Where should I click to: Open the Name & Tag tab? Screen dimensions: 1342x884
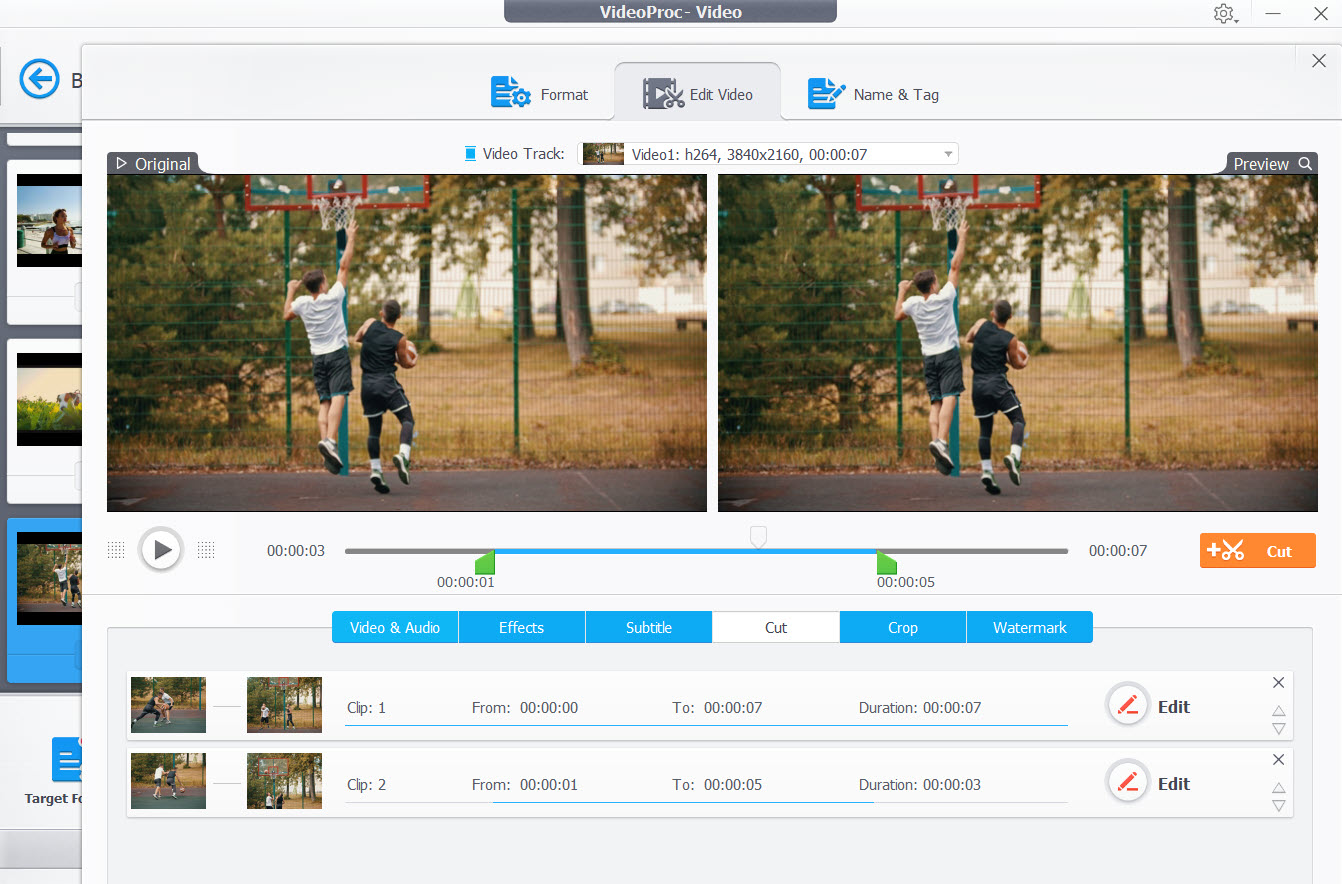873,94
